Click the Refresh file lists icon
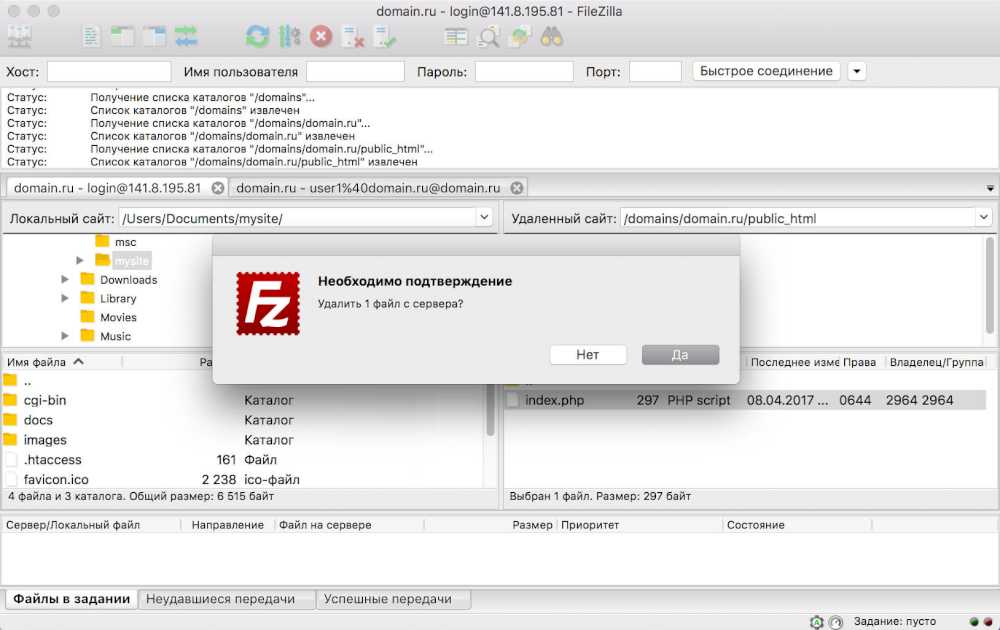The image size is (1000, 630). click(x=257, y=37)
